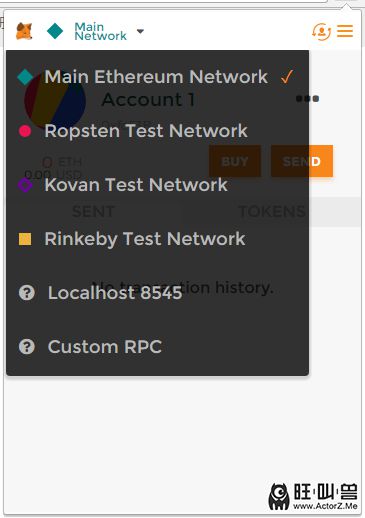Click the pink Ropsten network dot
The image size is (365, 518).
25,131
